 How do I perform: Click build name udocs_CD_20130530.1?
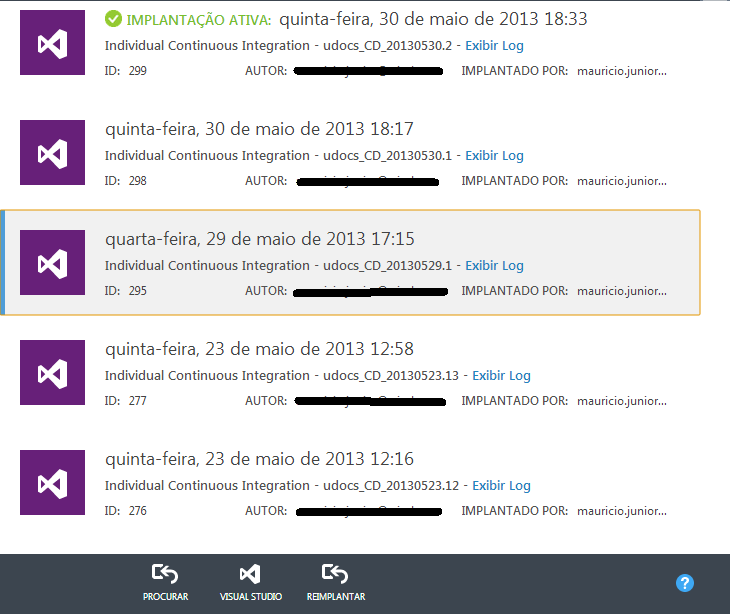(387, 155)
